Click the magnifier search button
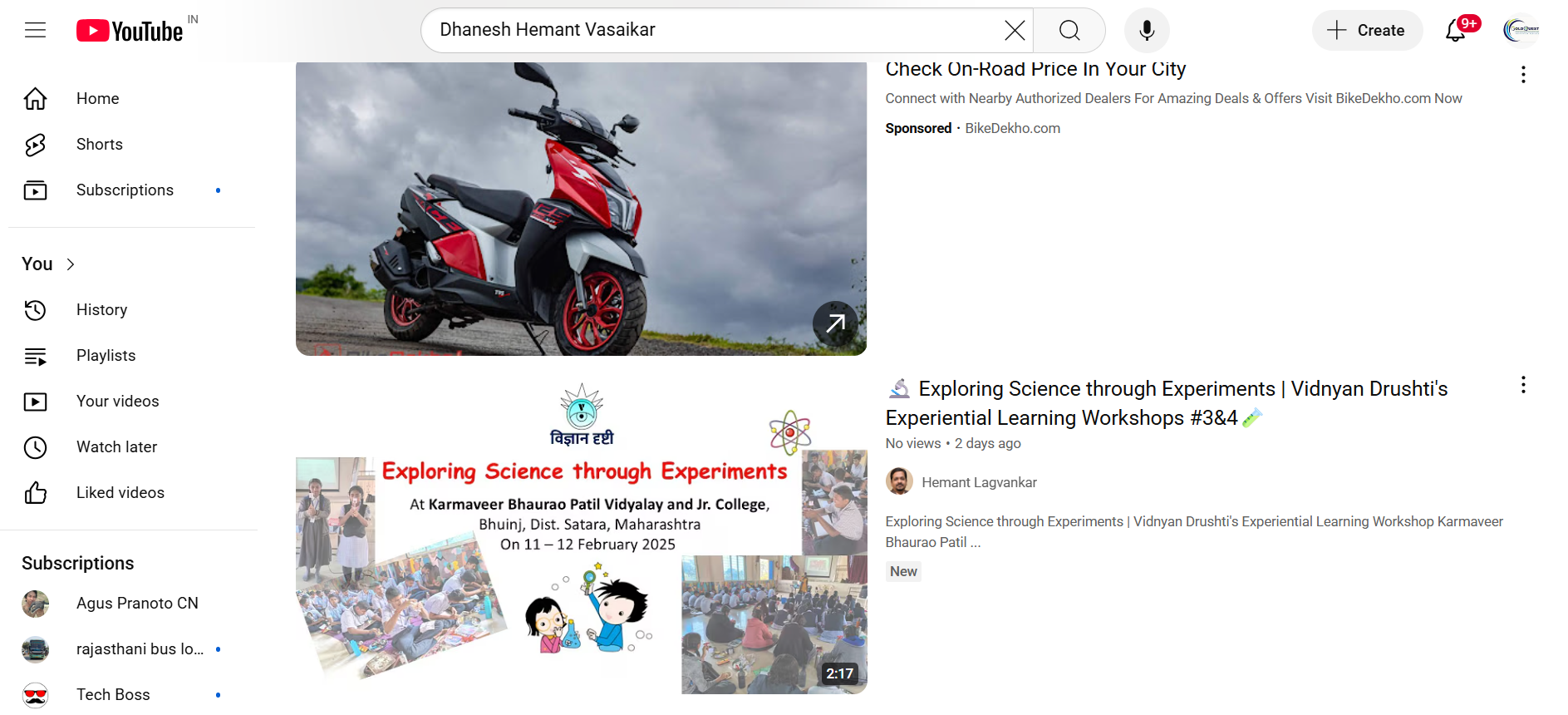Screen dimensions: 1568x715 coord(1069,31)
